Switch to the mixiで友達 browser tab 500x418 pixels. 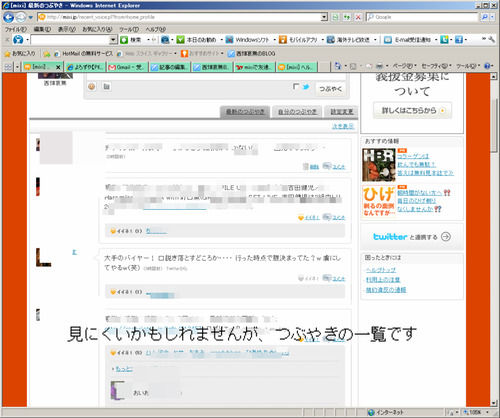tap(255, 67)
